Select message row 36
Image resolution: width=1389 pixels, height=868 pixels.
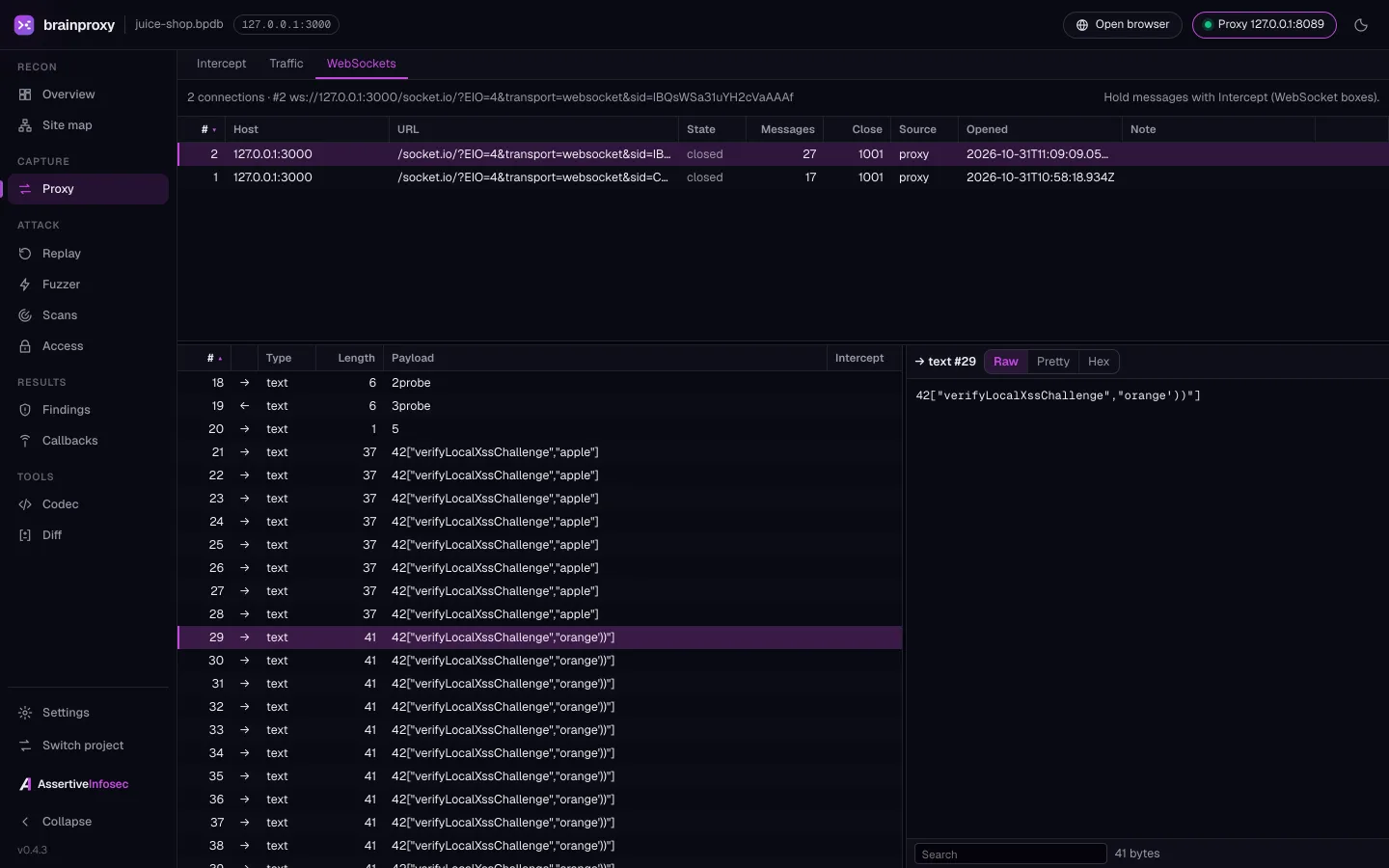[539, 800]
